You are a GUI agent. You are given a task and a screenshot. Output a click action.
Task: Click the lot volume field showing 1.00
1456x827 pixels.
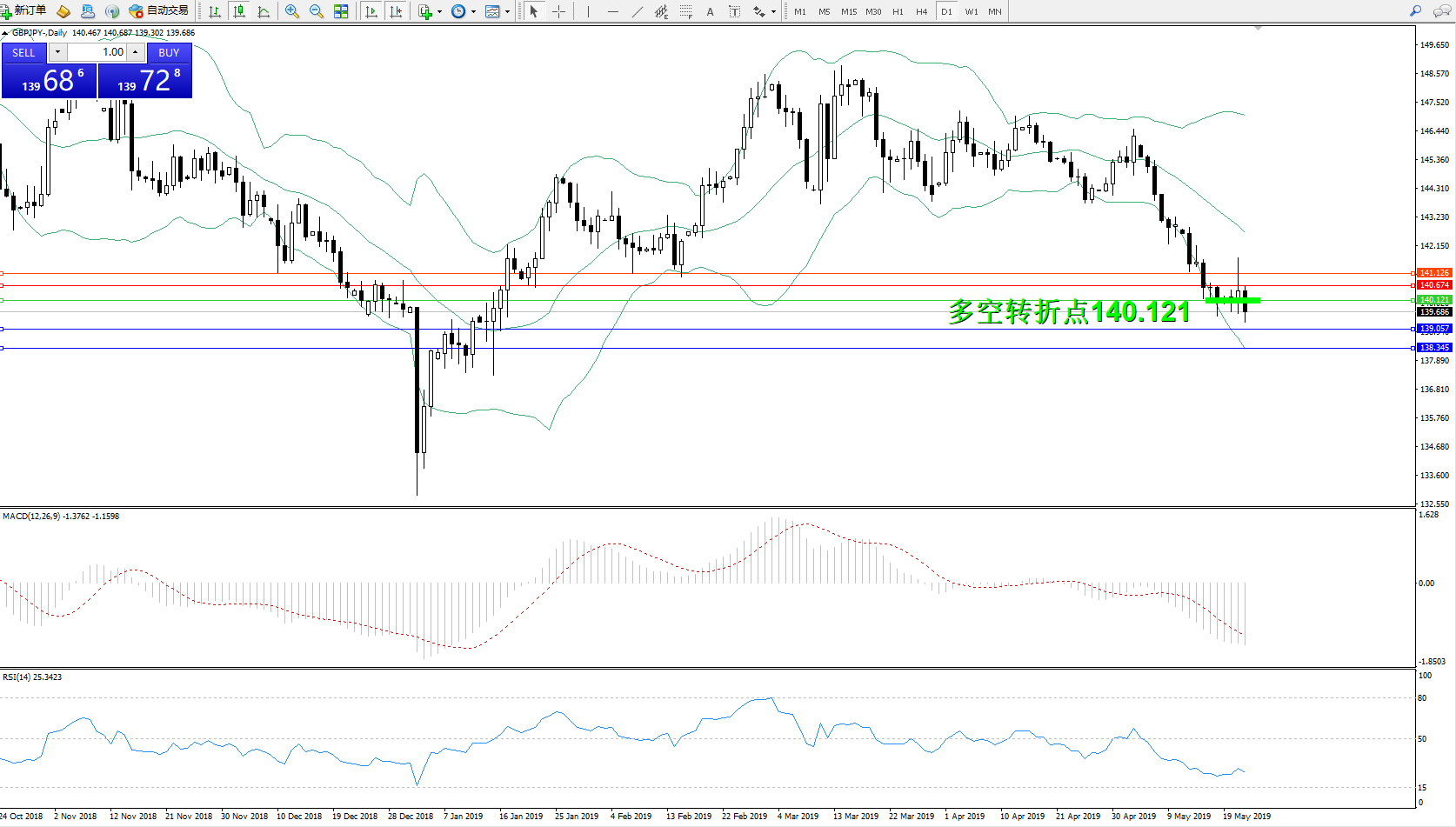point(98,52)
